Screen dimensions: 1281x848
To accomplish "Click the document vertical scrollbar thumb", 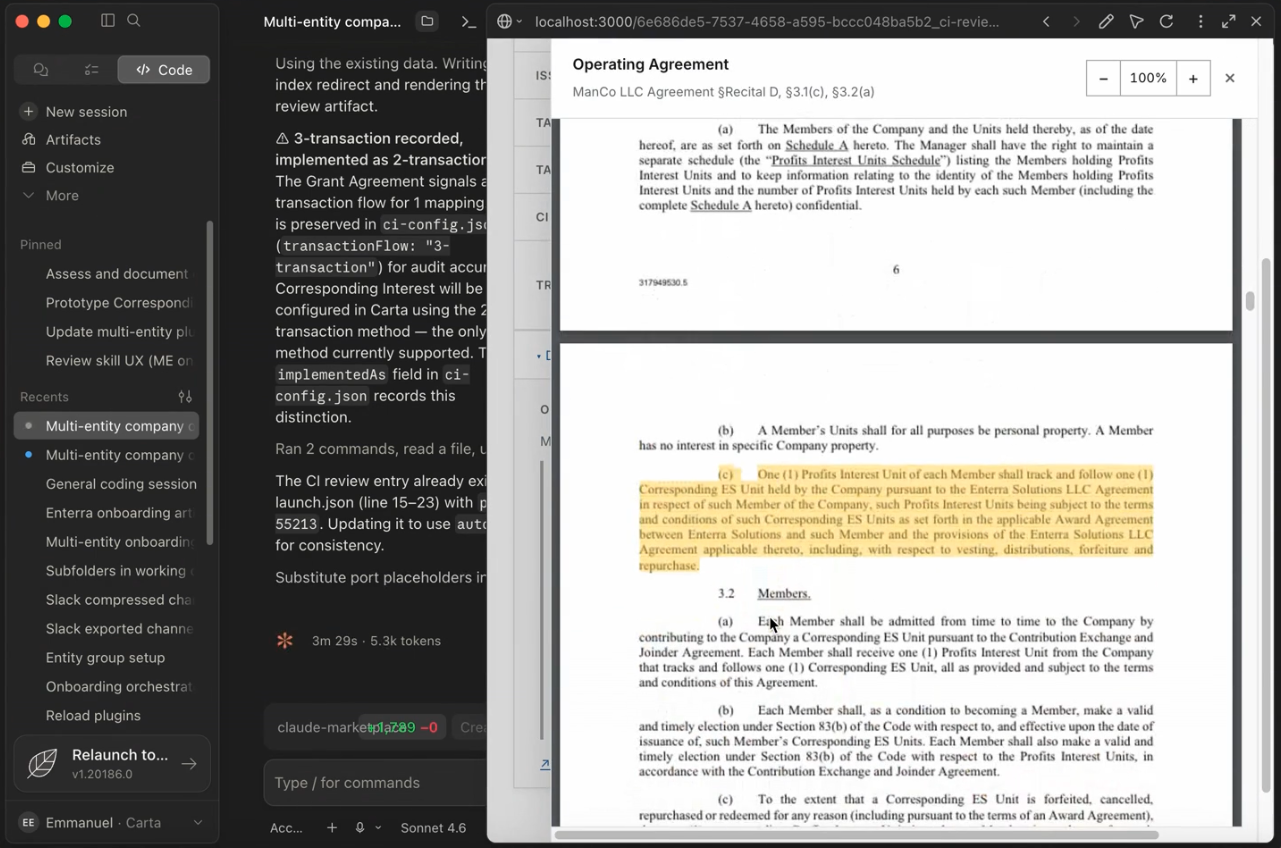I will (1249, 301).
